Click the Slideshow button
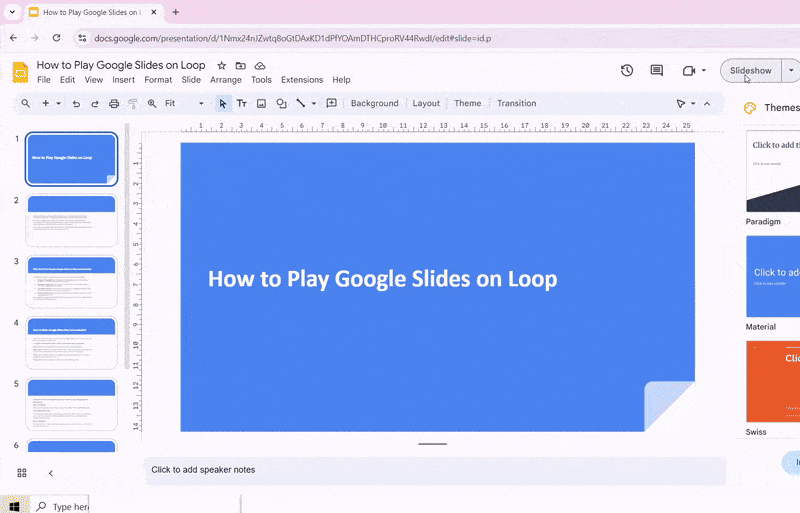Viewport: 800px width, 513px height. click(x=750, y=71)
